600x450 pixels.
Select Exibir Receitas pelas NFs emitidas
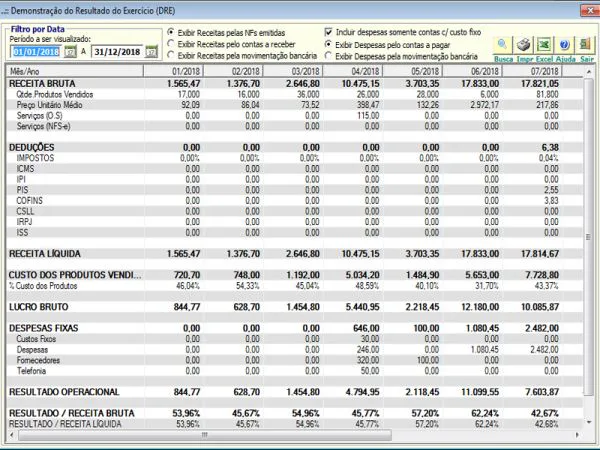point(171,32)
